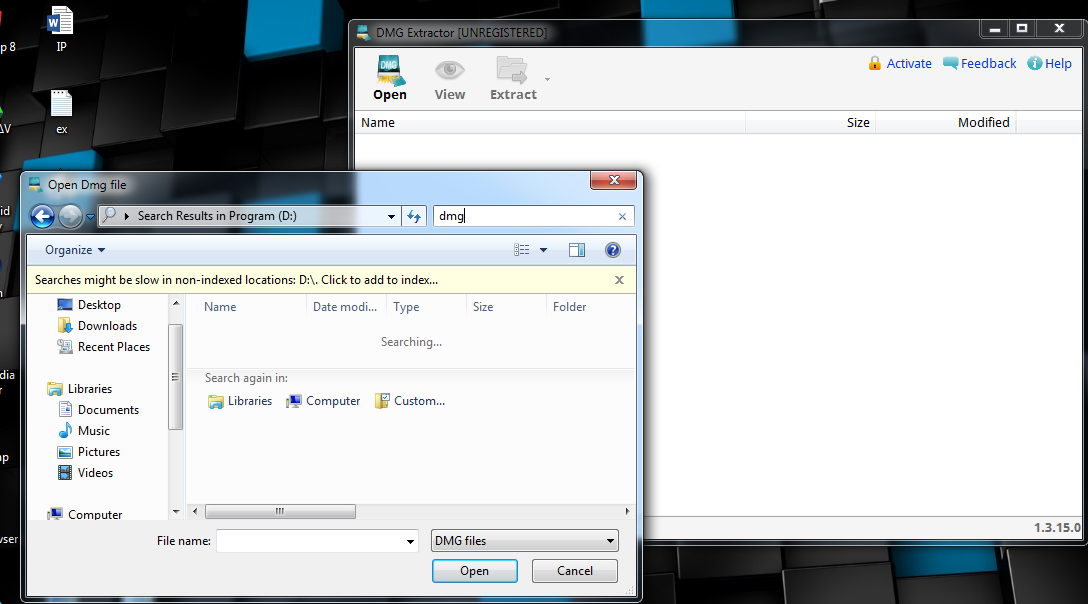Click the Forward navigation arrow in dialog
The height and width of the screenshot is (604, 1088).
tap(70, 217)
